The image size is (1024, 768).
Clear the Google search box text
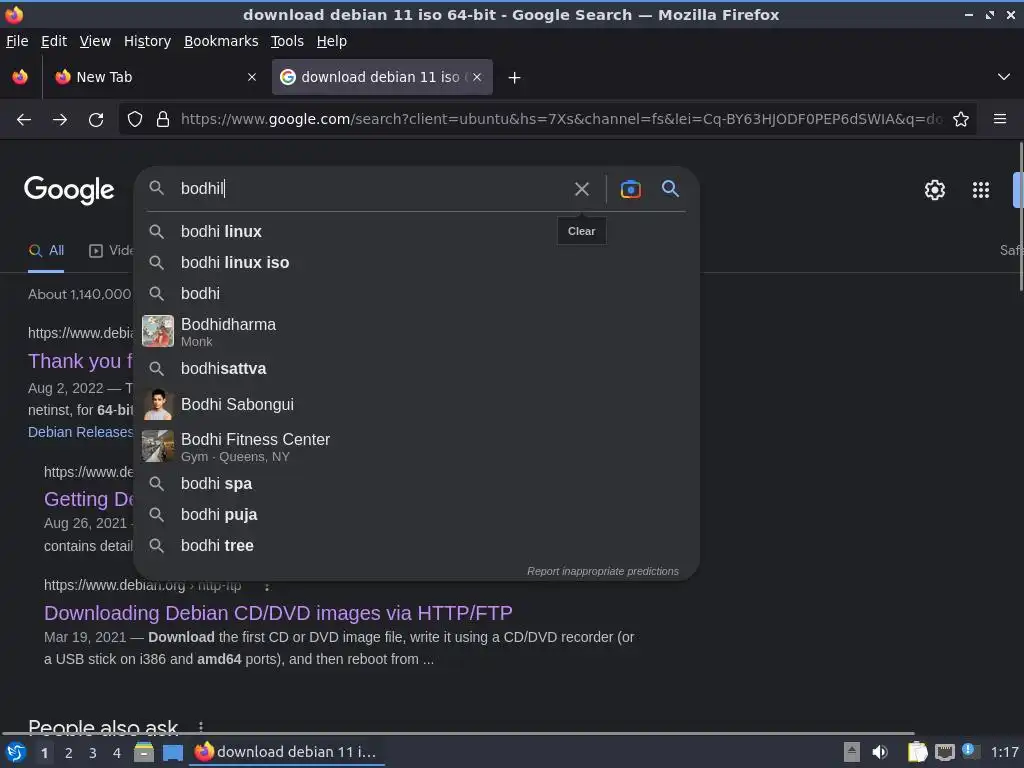pos(581,189)
